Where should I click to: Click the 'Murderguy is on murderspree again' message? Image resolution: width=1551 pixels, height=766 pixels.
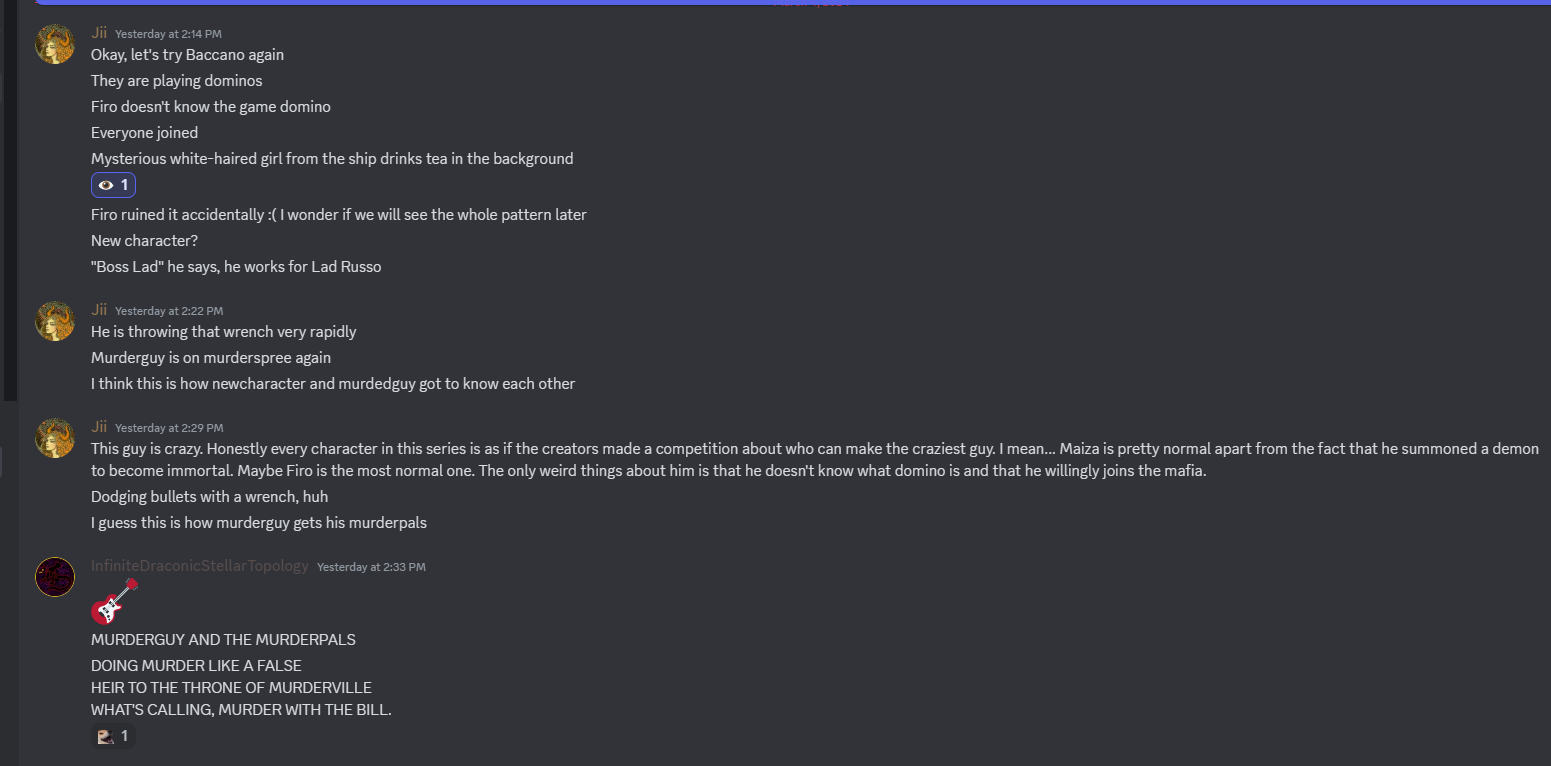210,358
